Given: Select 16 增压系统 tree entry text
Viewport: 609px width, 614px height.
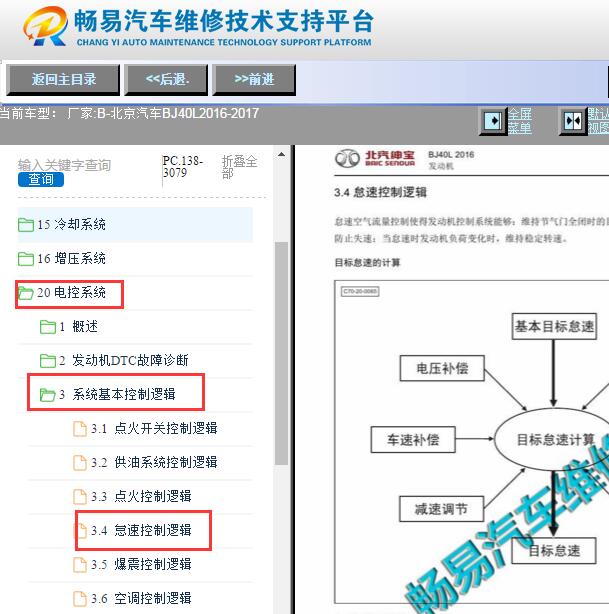Looking at the screenshot, I should (72, 258).
